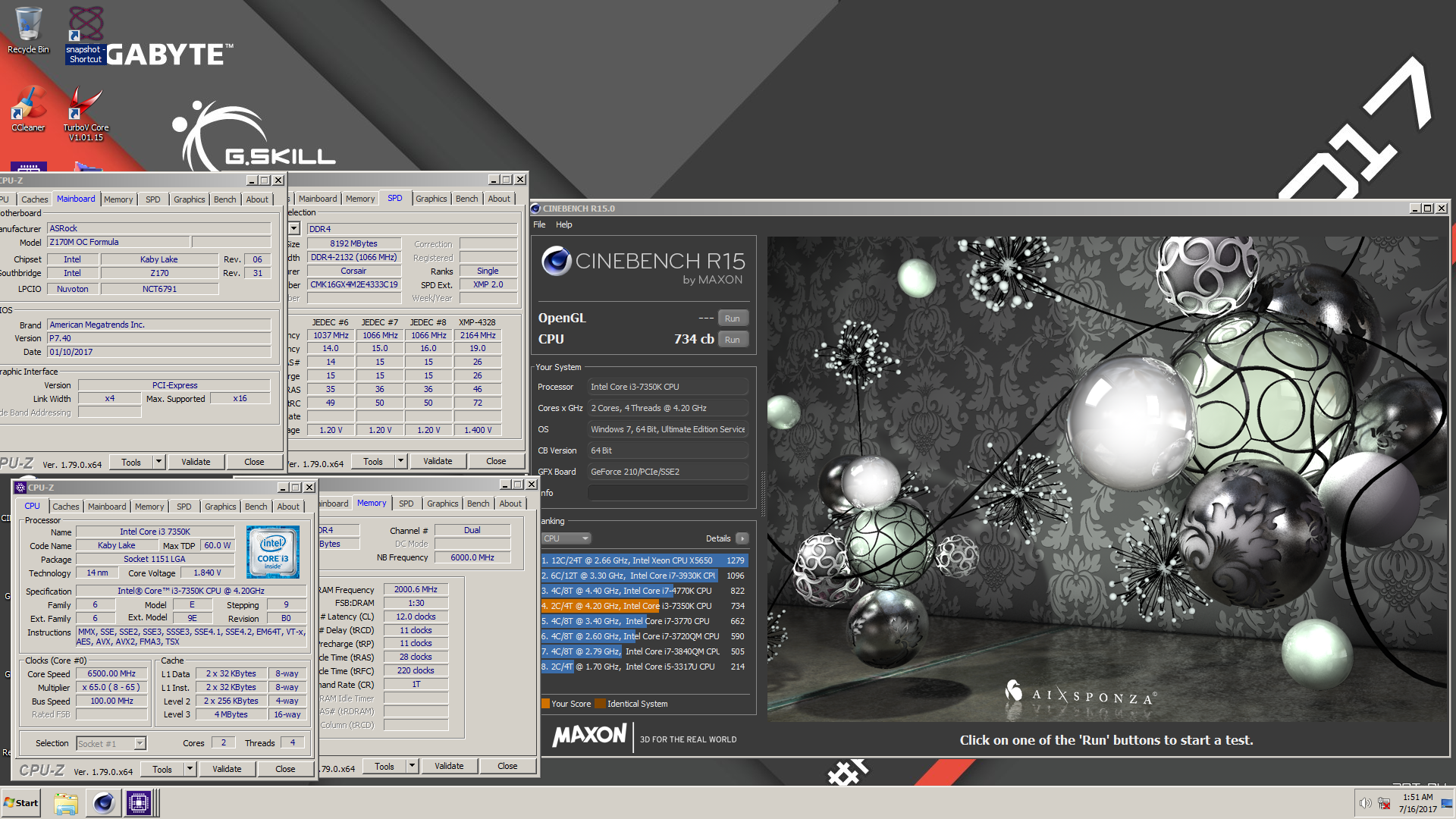Image resolution: width=1456 pixels, height=819 pixels.
Task: Click the GFX Board field GeForce 210
Action: (668, 472)
